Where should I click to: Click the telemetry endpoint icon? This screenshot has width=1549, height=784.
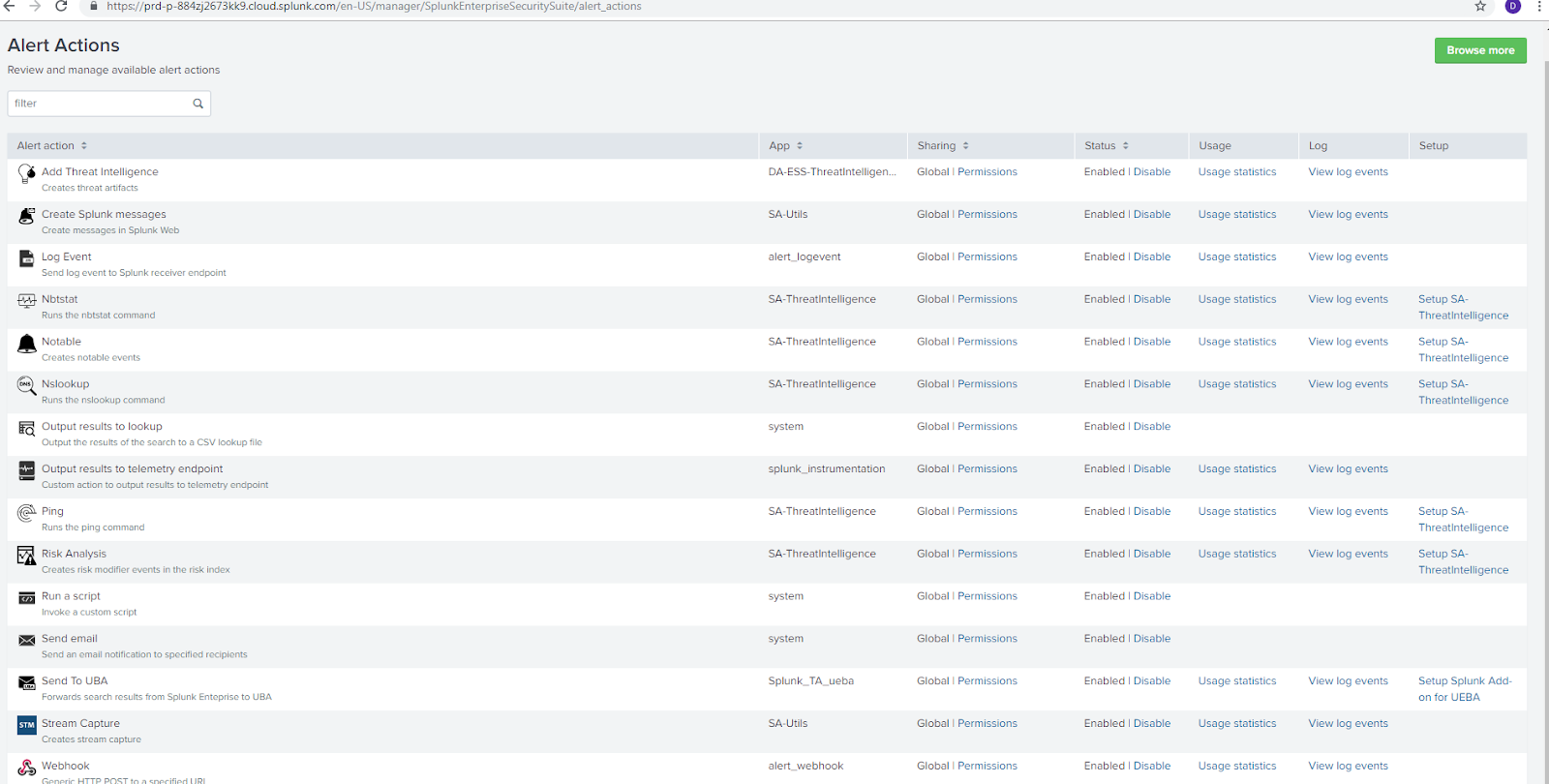click(27, 470)
